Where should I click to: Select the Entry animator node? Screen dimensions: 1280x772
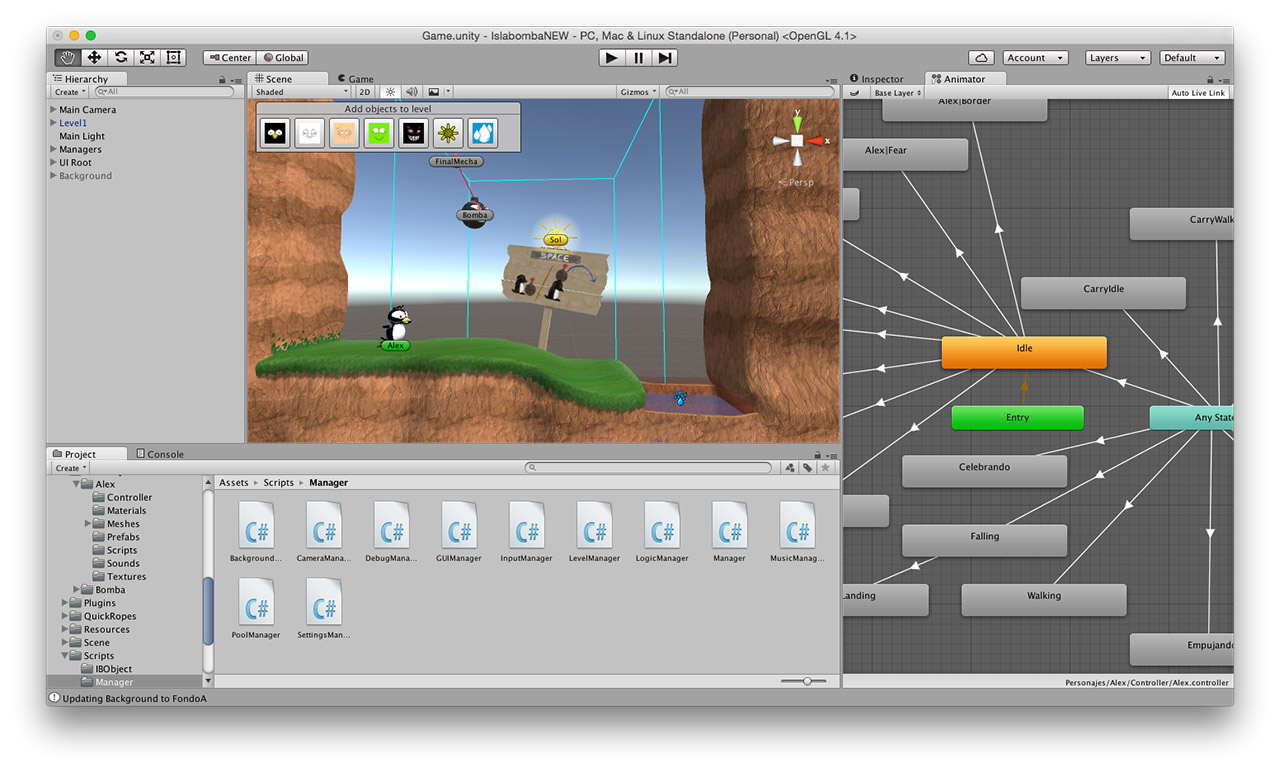coord(1017,418)
